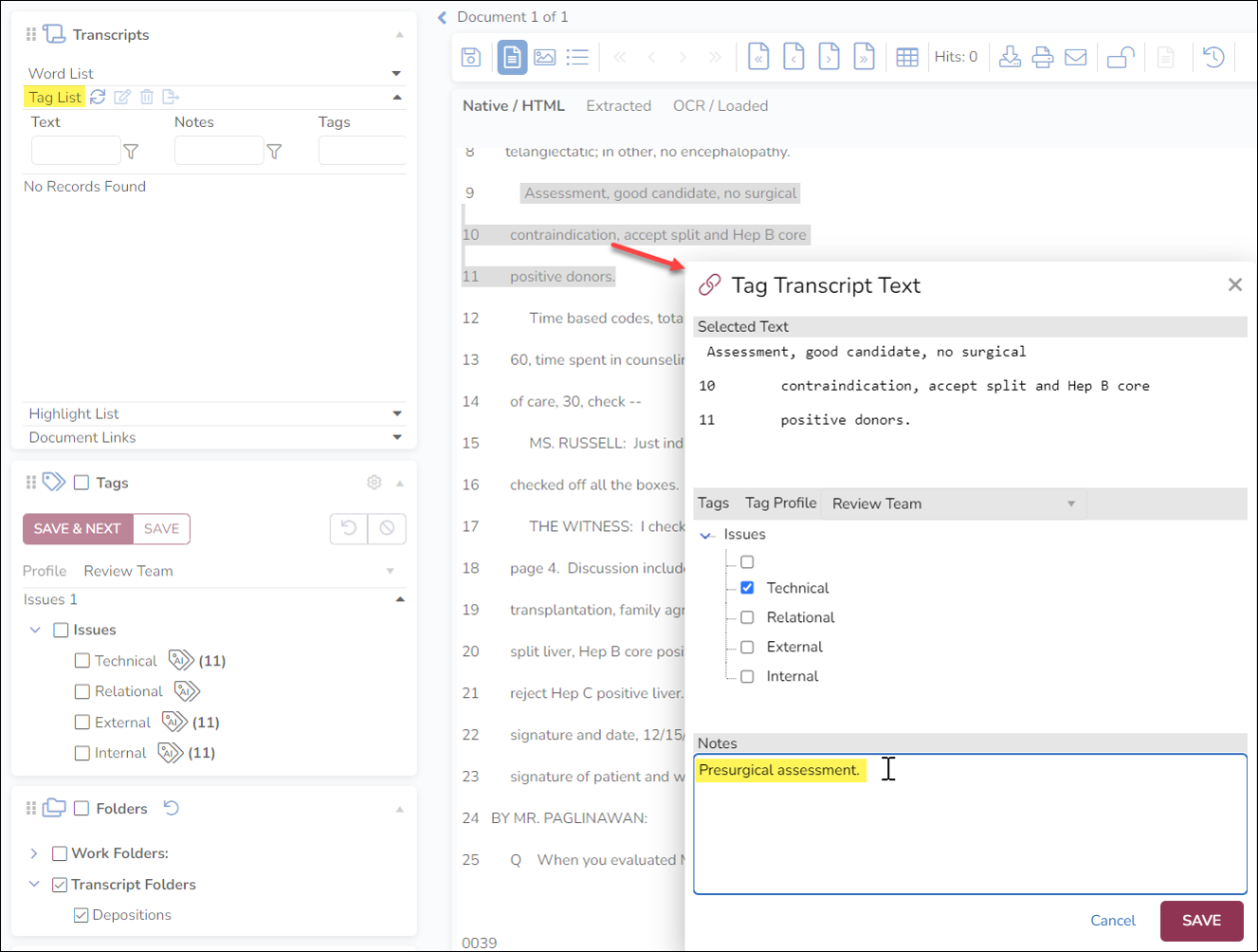This screenshot has width=1258, height=952.
Task: Switch to the image view icon
Action: click(x=545, y=57)
